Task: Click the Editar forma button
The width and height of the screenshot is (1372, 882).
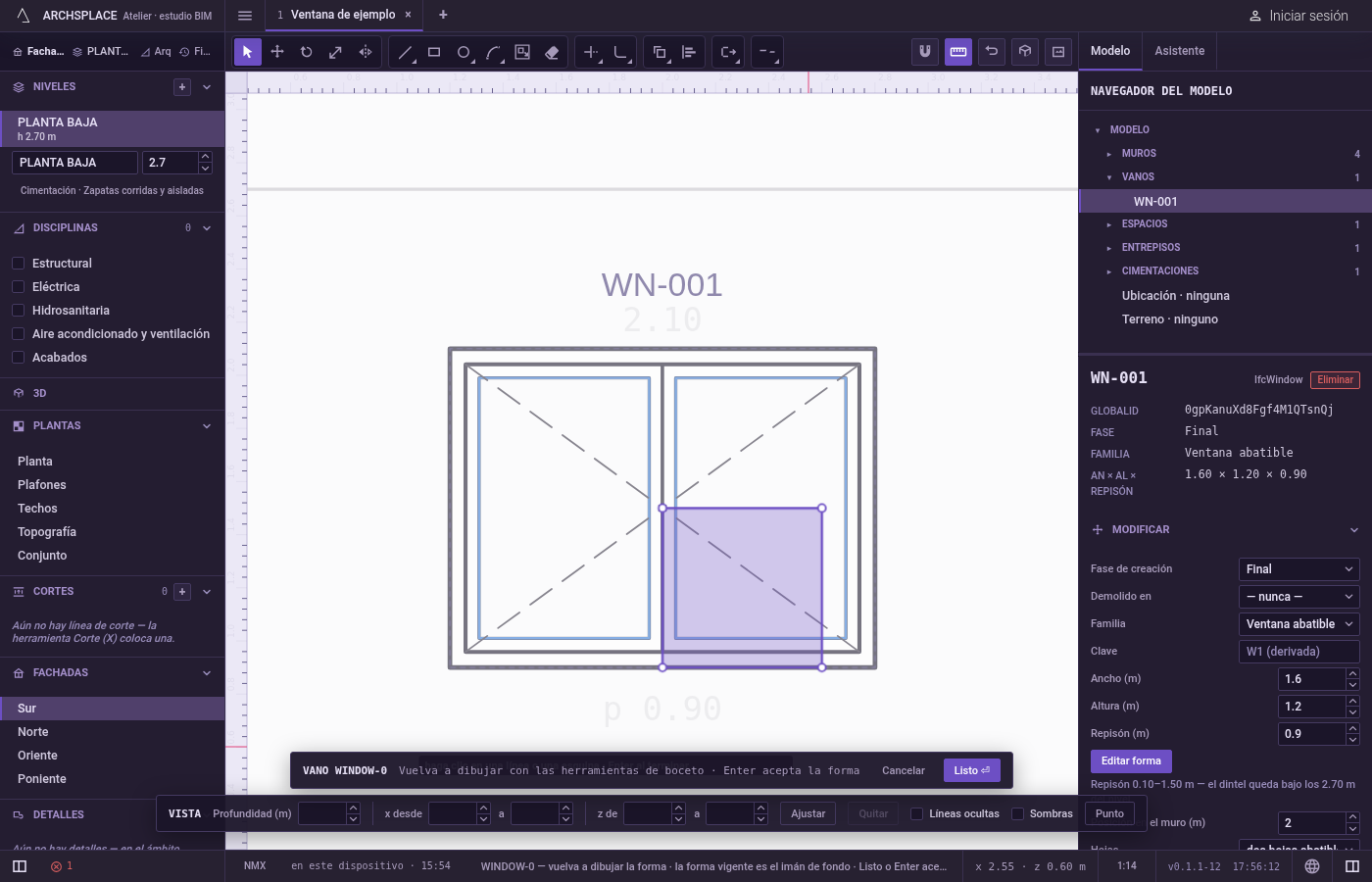Action: click(x=1131, y=761)
